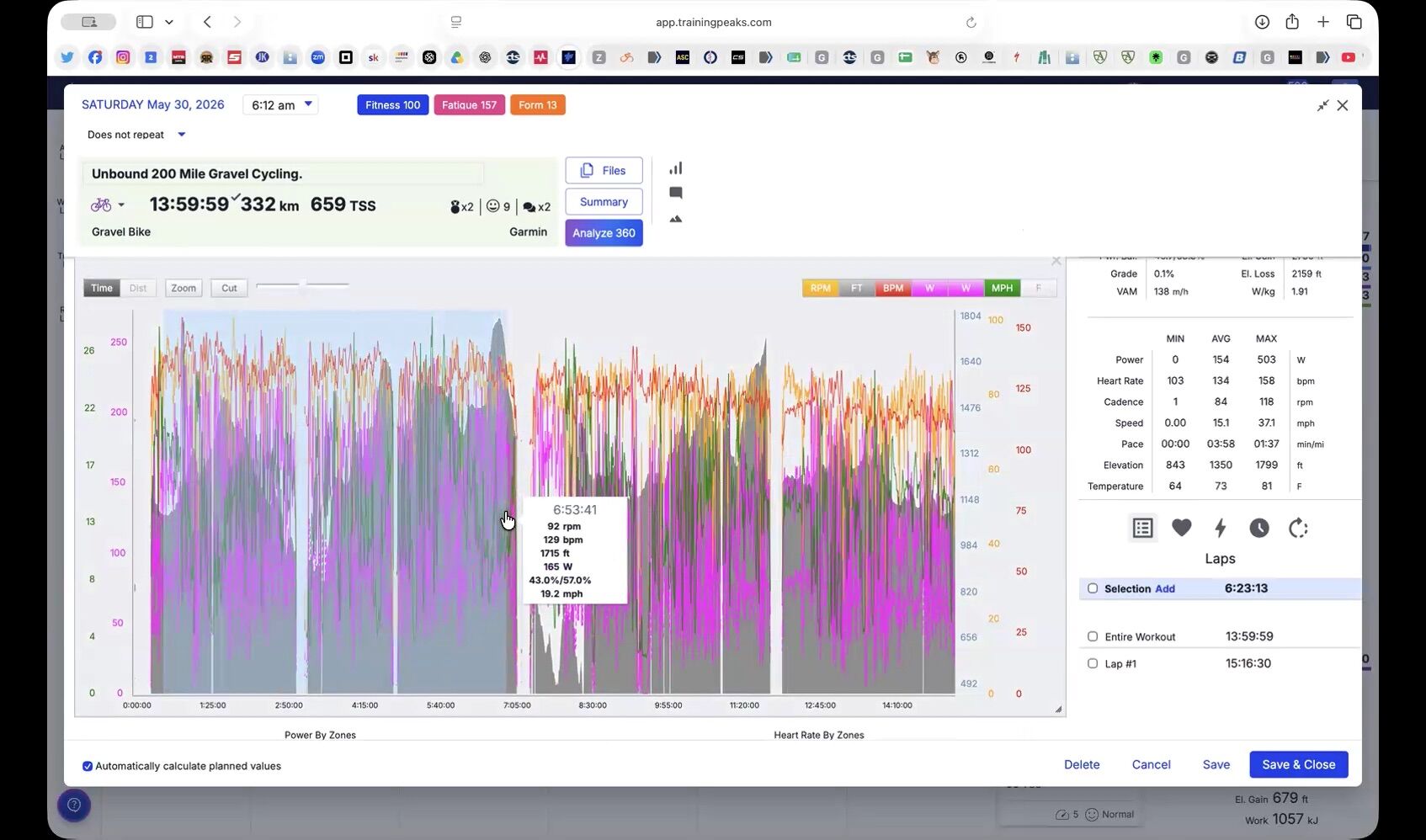Switch chart axis to Time
The height and width of the screenshot is (840, 1426).
coord(102,288)
